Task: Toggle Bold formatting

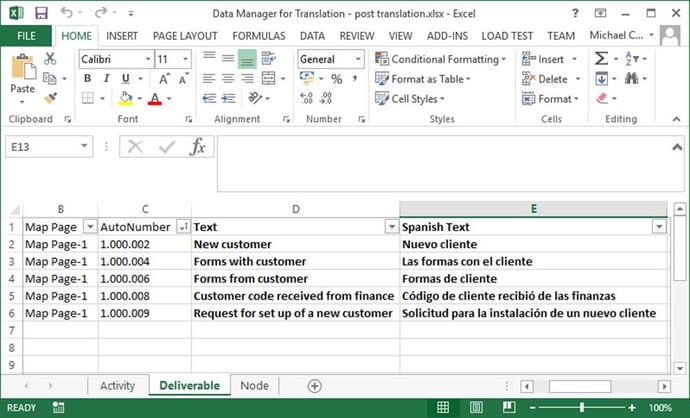Action: 88,78
